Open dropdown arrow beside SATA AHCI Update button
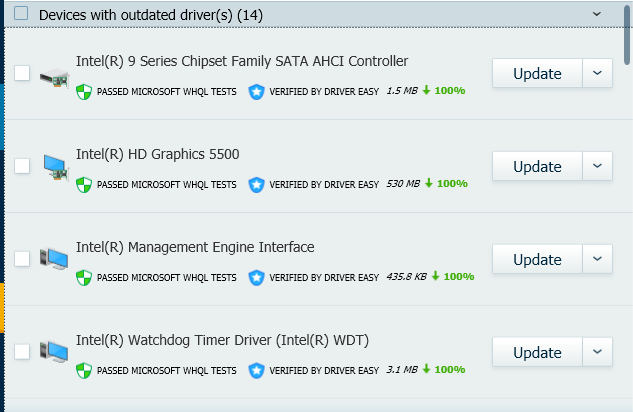 click(597, 73)
